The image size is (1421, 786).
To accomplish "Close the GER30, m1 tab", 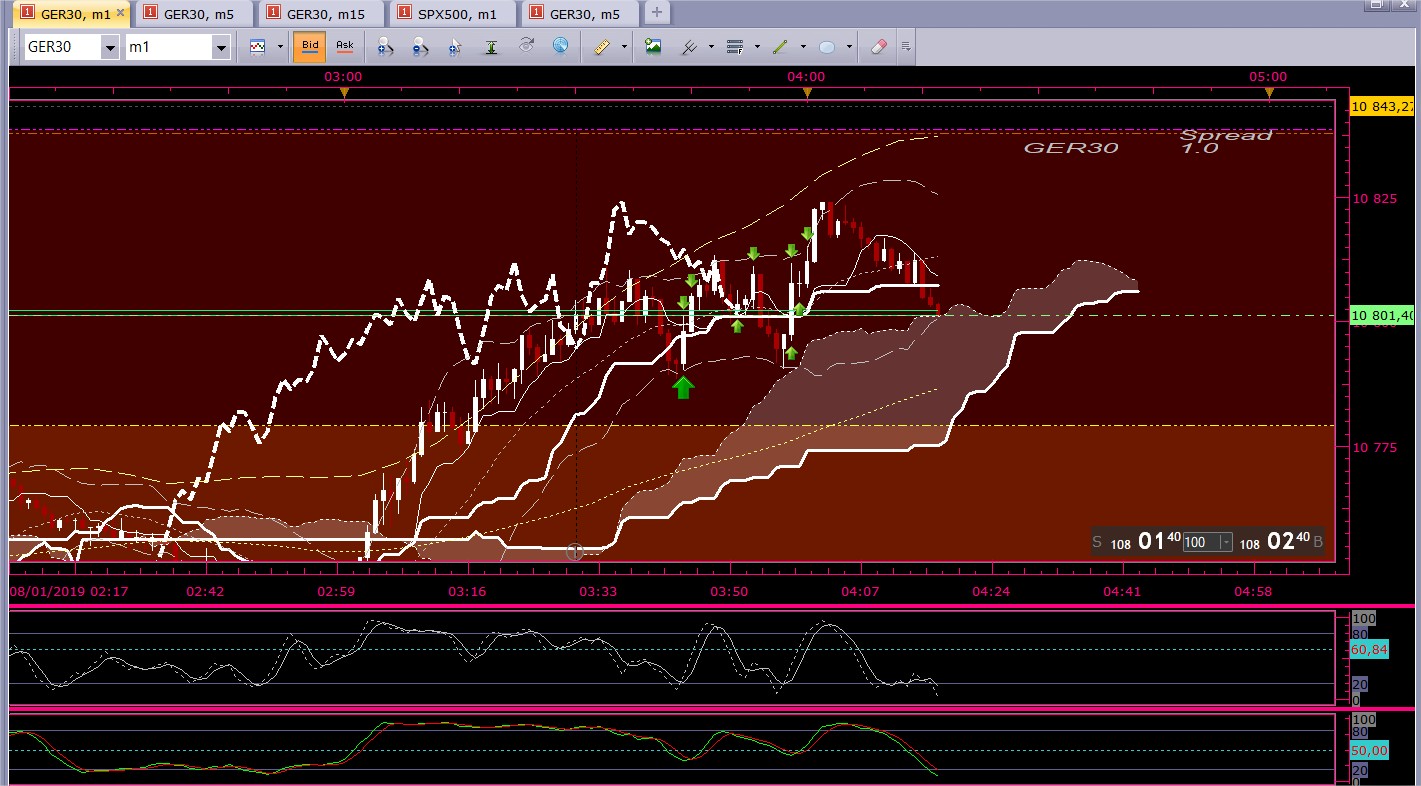I will click(x=121, y=13).
